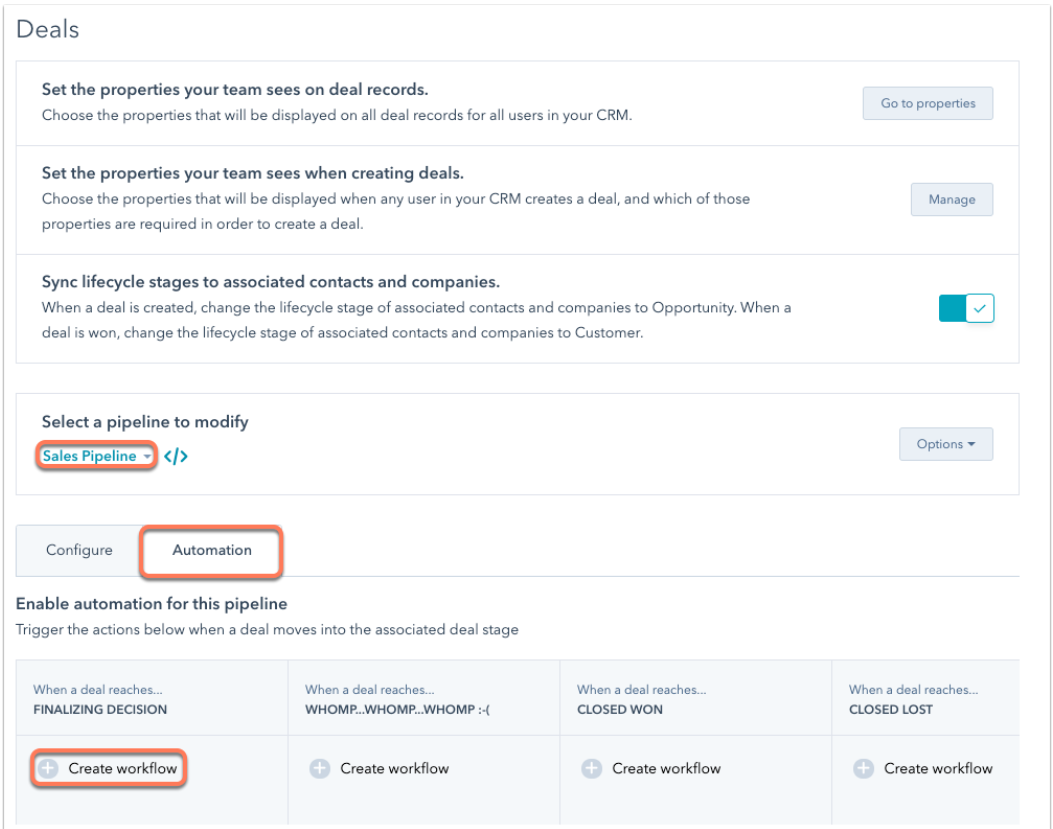Image resolution: width=1053 pixels, height=829 pixels.
Task: Create workflow for Finalizing Decision stage
Action: coord(108,769)
